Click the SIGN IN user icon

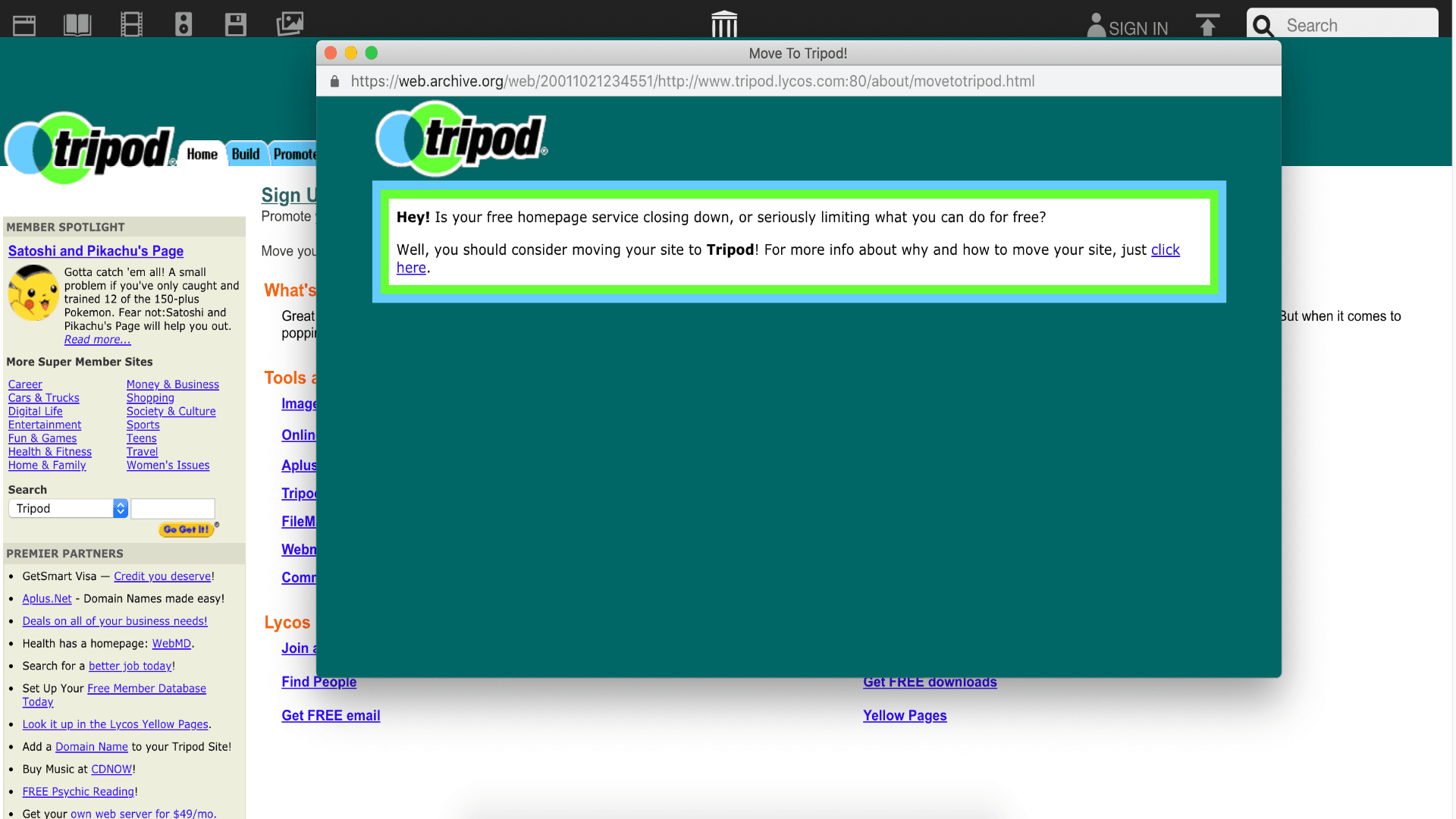pyautogui.click(x=1096, y=25)
